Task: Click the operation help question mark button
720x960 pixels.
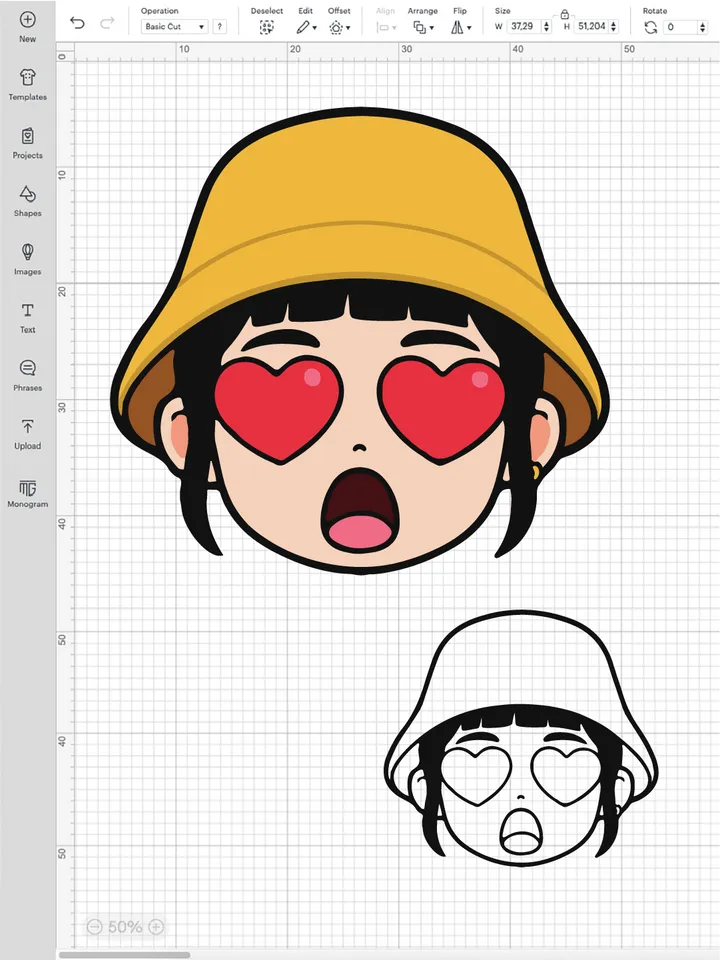Action: (x=219, y=27)
